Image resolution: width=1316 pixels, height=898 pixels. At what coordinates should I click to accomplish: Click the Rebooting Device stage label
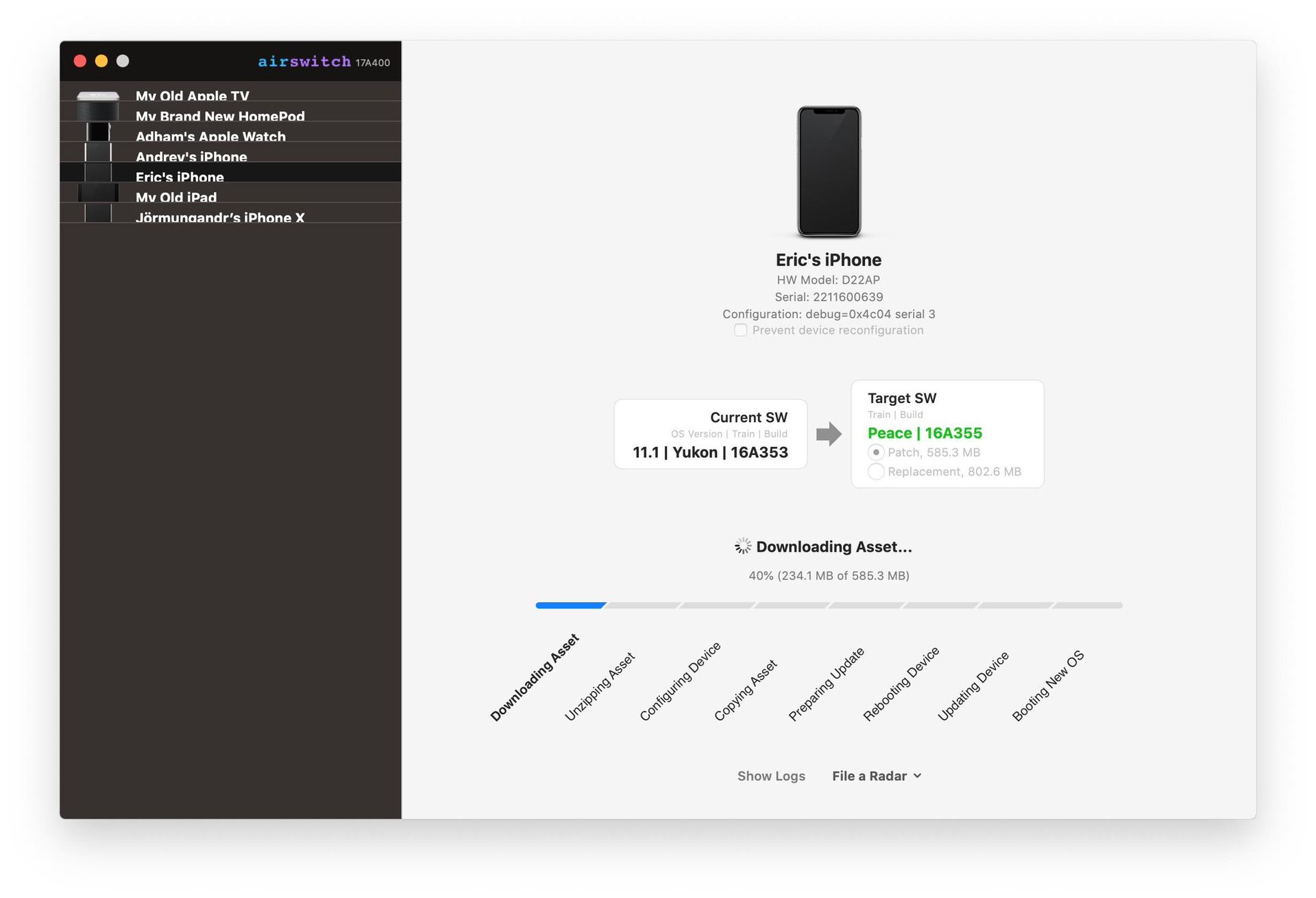point(901,684)
